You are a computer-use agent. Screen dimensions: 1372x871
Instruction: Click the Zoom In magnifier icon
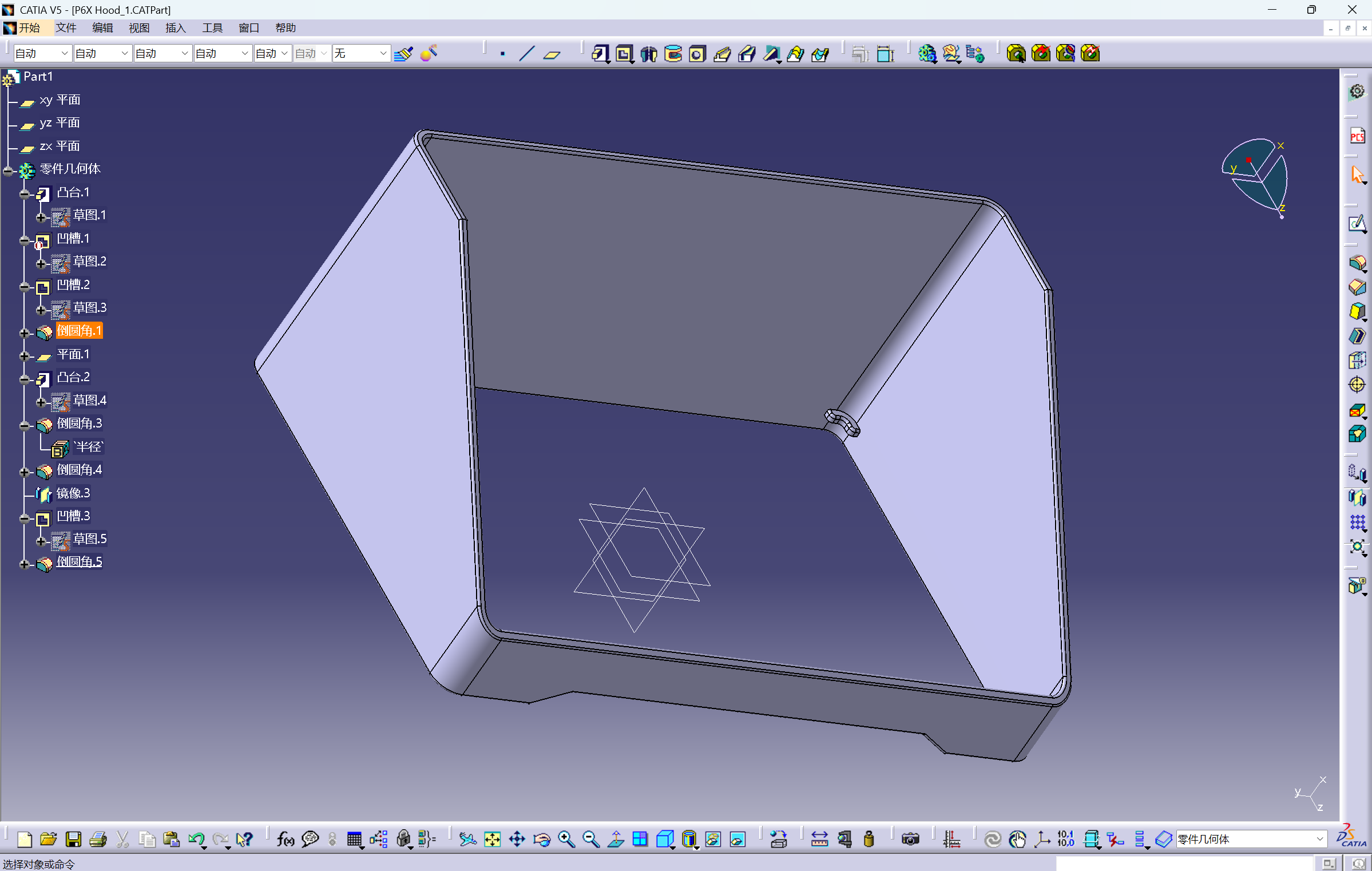click(566, 840)
